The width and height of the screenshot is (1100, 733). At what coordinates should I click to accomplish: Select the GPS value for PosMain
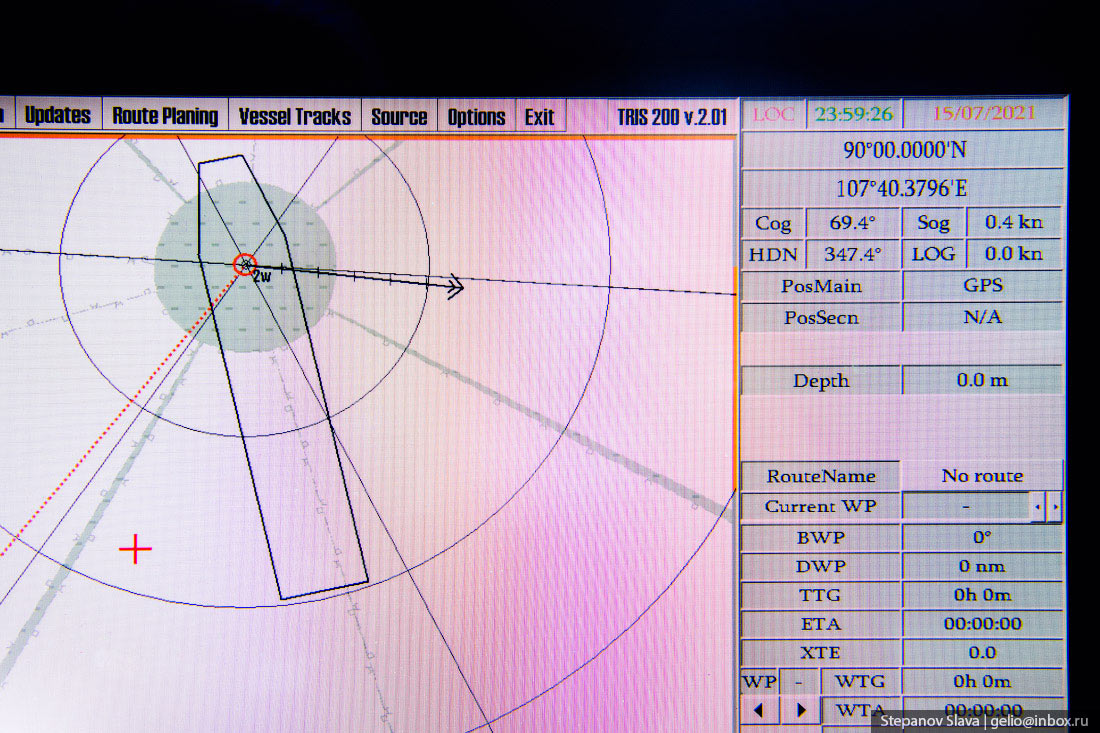(x=982, y=286)
